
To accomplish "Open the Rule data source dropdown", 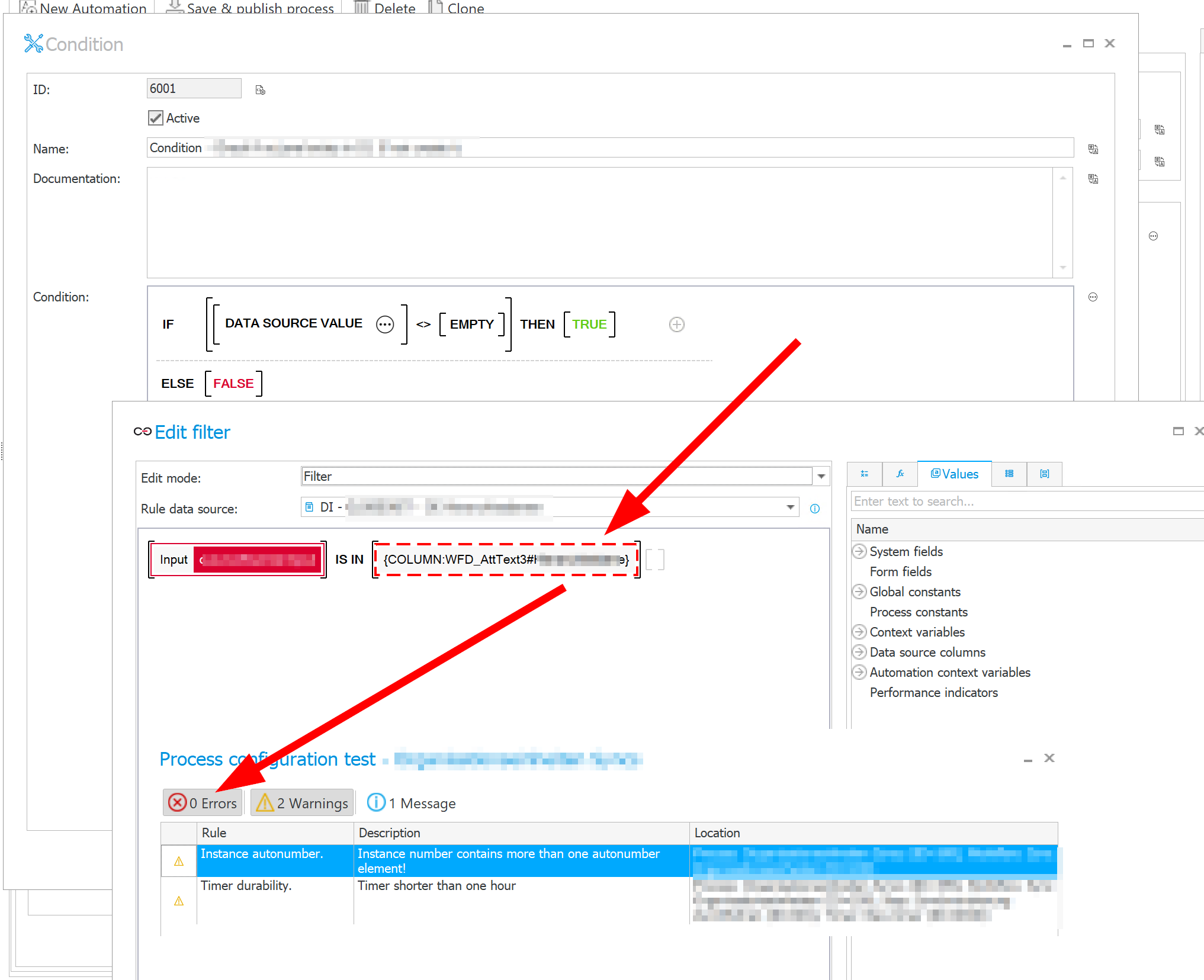I will pyautogui.click(x=790, y=507).
